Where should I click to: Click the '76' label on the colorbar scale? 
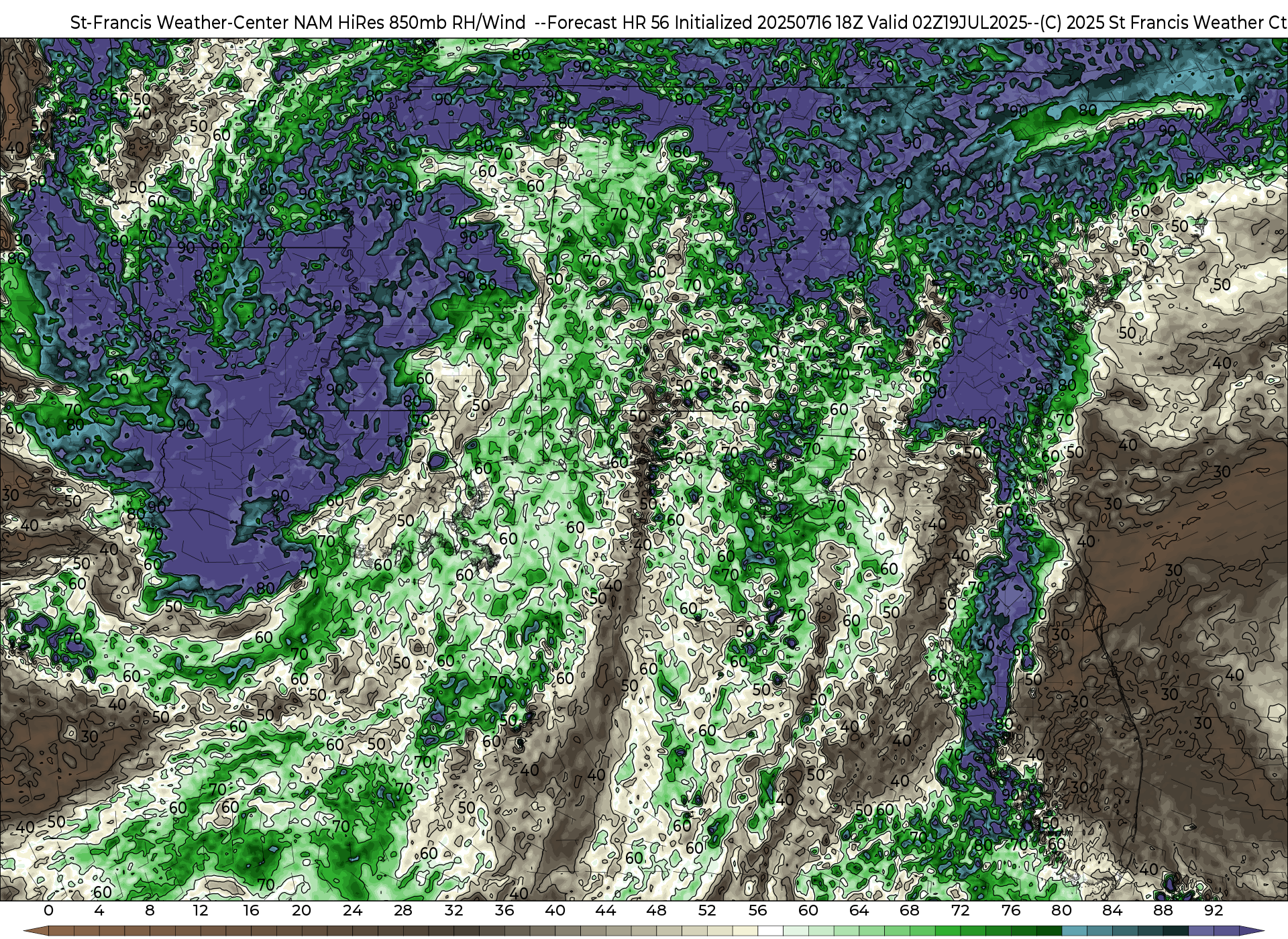pos(1011,911)
